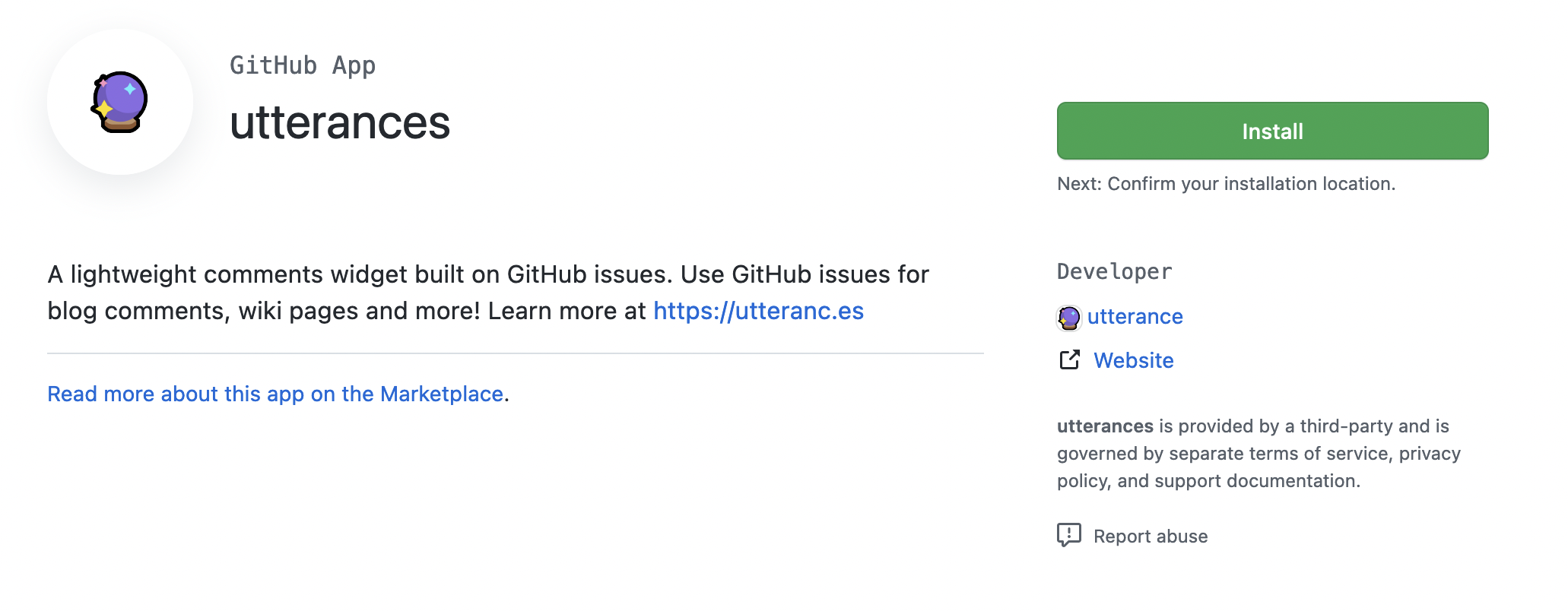Click the small utterance developer avatar

pos(1068,317)
